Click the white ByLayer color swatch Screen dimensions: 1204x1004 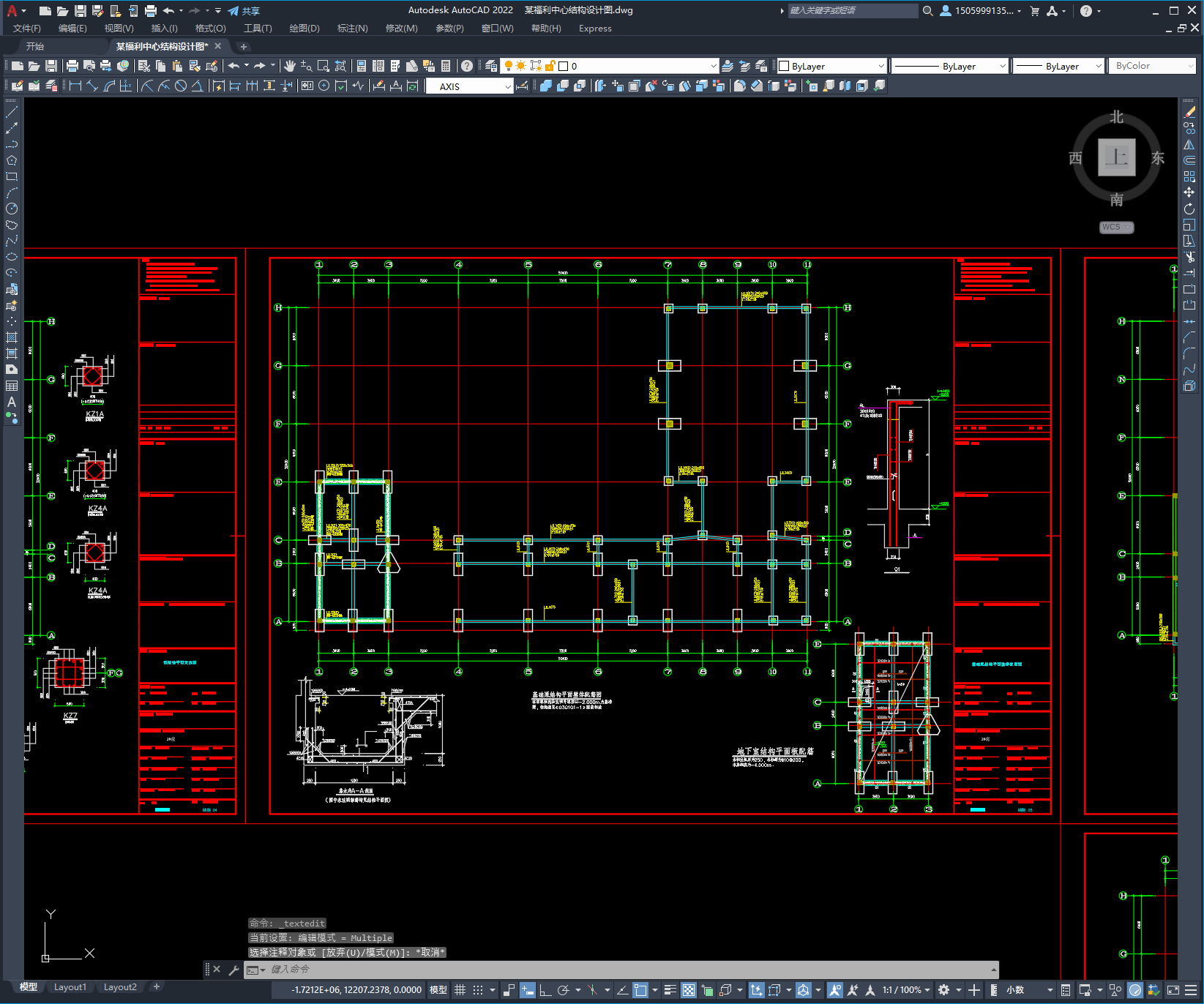[x=784, y=66]
